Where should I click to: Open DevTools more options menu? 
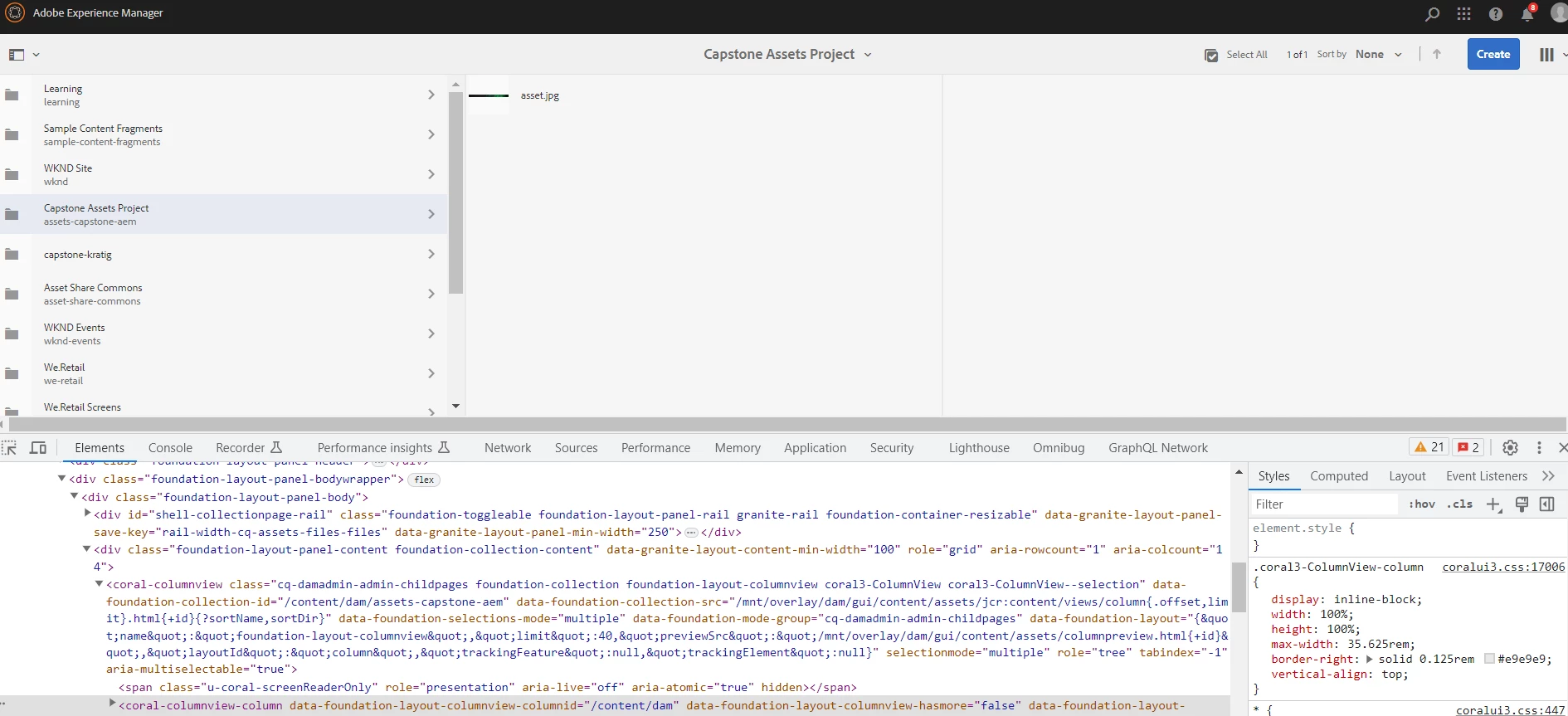tap(1539, 447)
